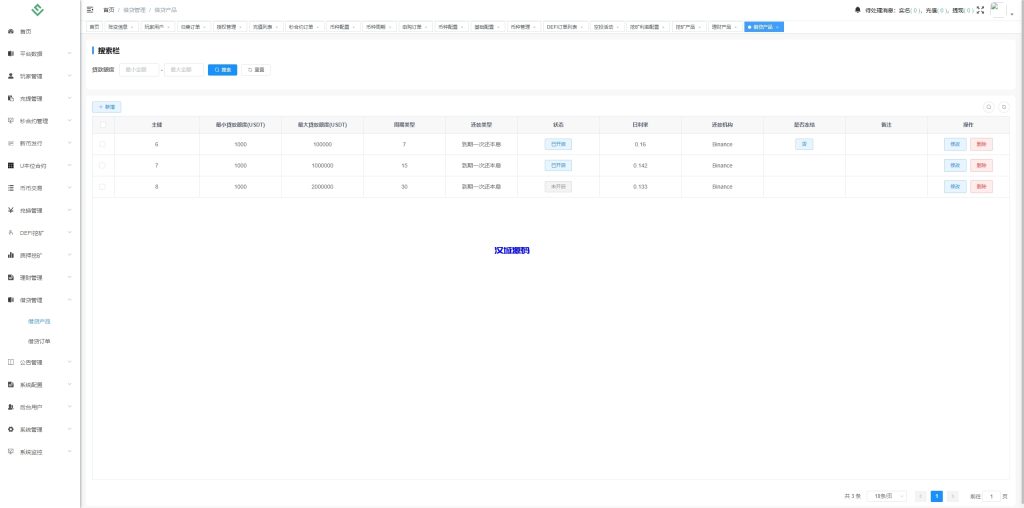The image size is (1024, 508).
Task: Click the notification bell icon
Action: 857,9
